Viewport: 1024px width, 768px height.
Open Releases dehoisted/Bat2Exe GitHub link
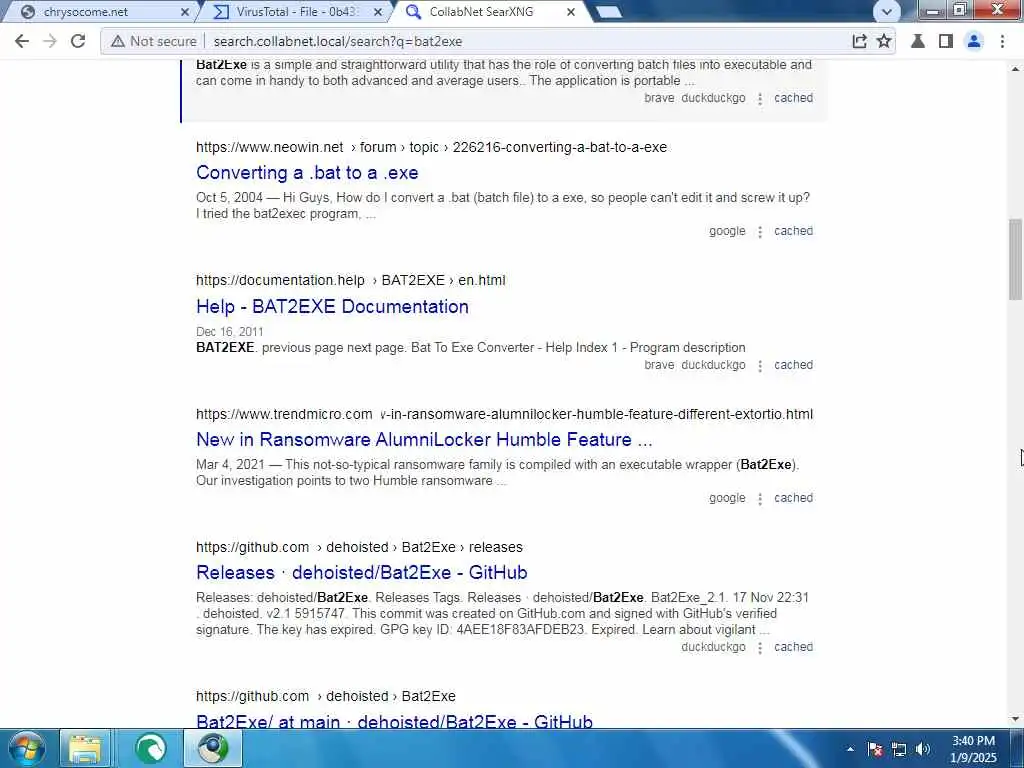(x=362, y=573)
